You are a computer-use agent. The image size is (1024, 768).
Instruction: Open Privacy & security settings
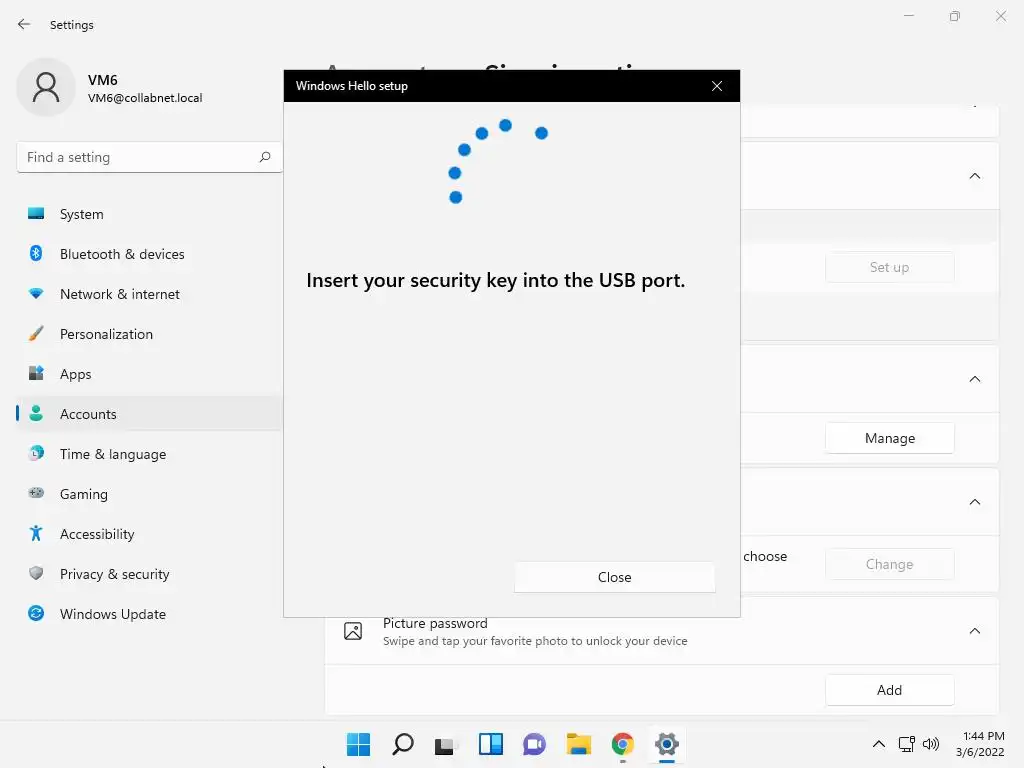[x=150, y=574]
